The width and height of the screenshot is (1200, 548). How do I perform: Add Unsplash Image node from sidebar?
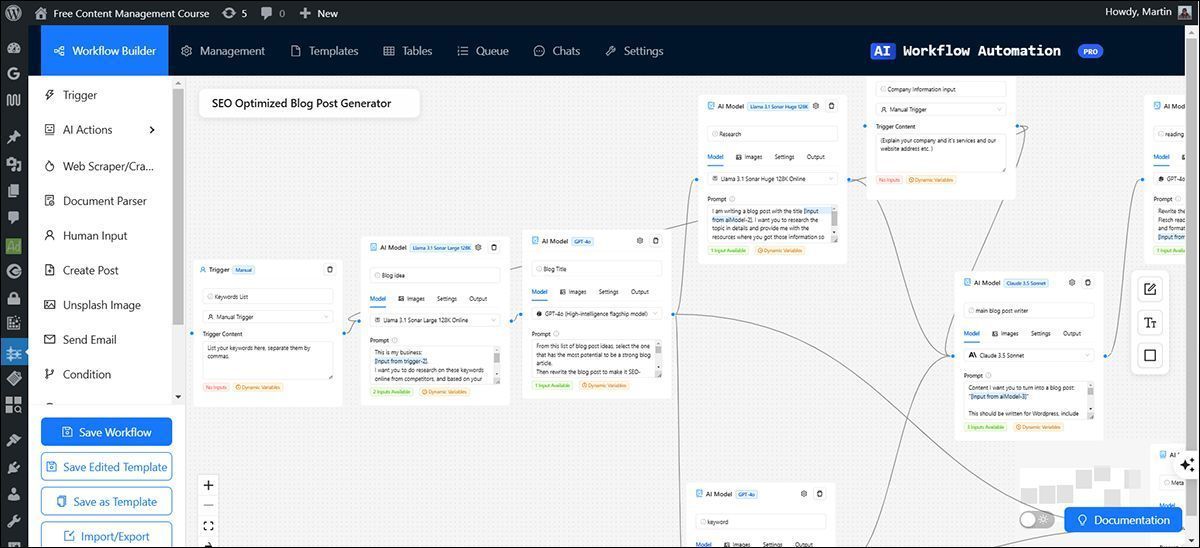click(x=100, y=305)
